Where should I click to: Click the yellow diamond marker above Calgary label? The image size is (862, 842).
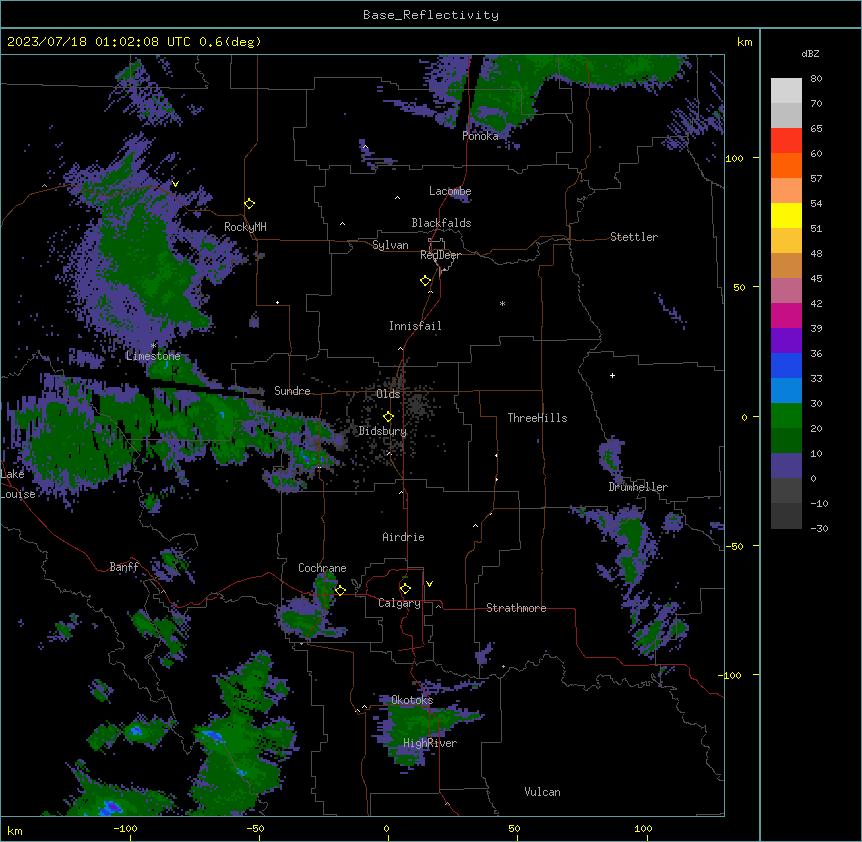[x=405, y=589]
